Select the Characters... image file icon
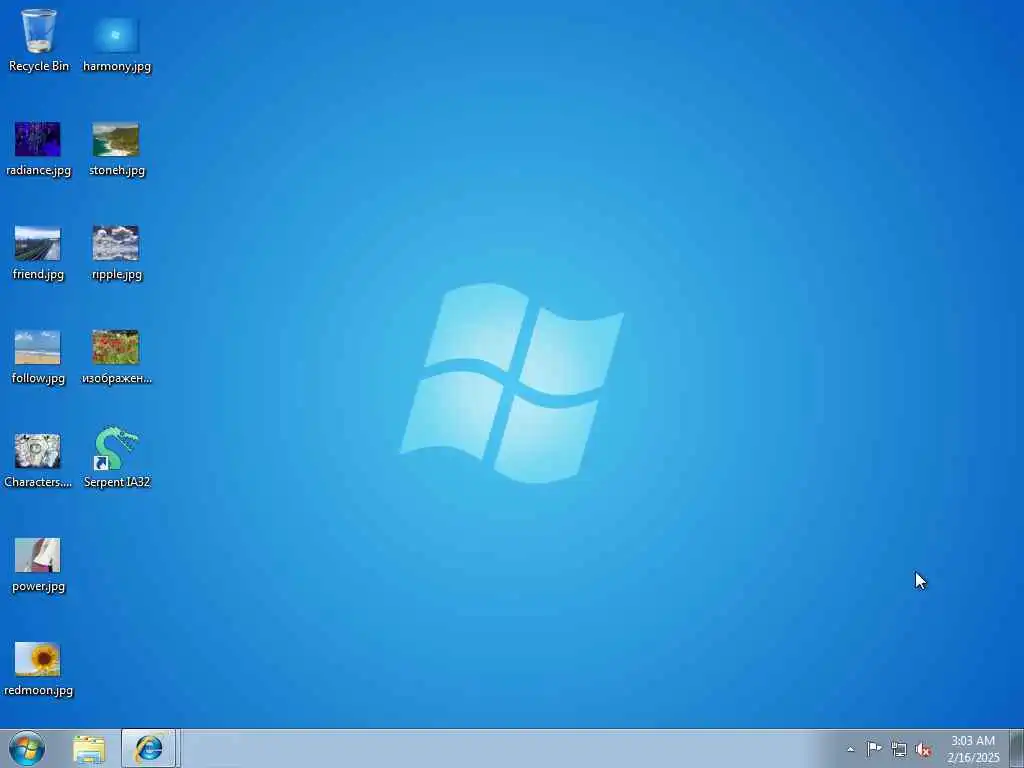 [x=38, y=460]
